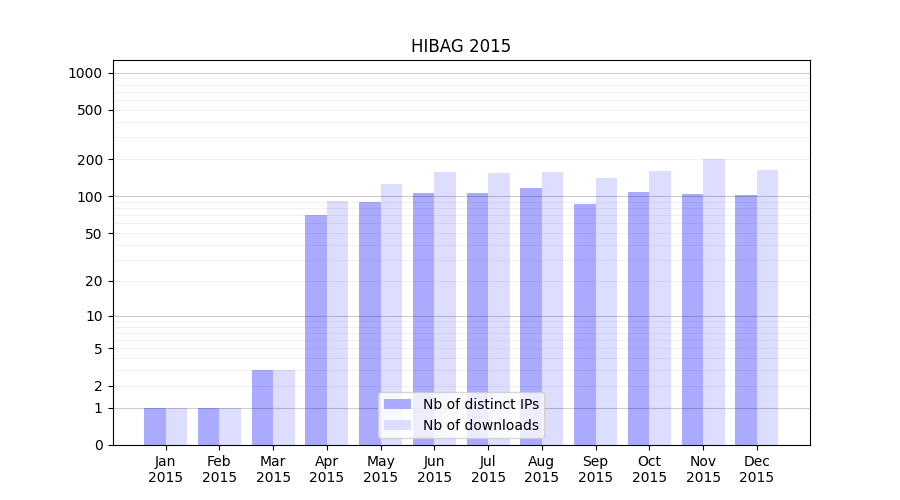The height and width of the screenshot is (500, 900).
Task: Click the Feb 2015 distinct IPs bar
Action: click(208, 427)
